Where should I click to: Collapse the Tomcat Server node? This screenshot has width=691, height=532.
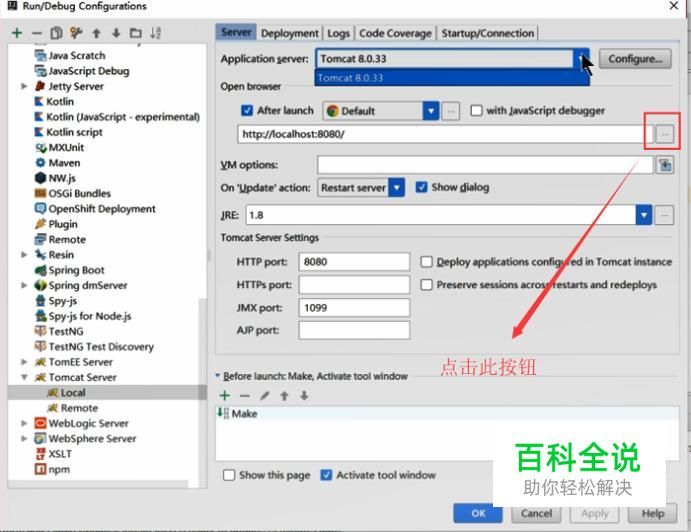pyautogui.click(x=24, y=377)
